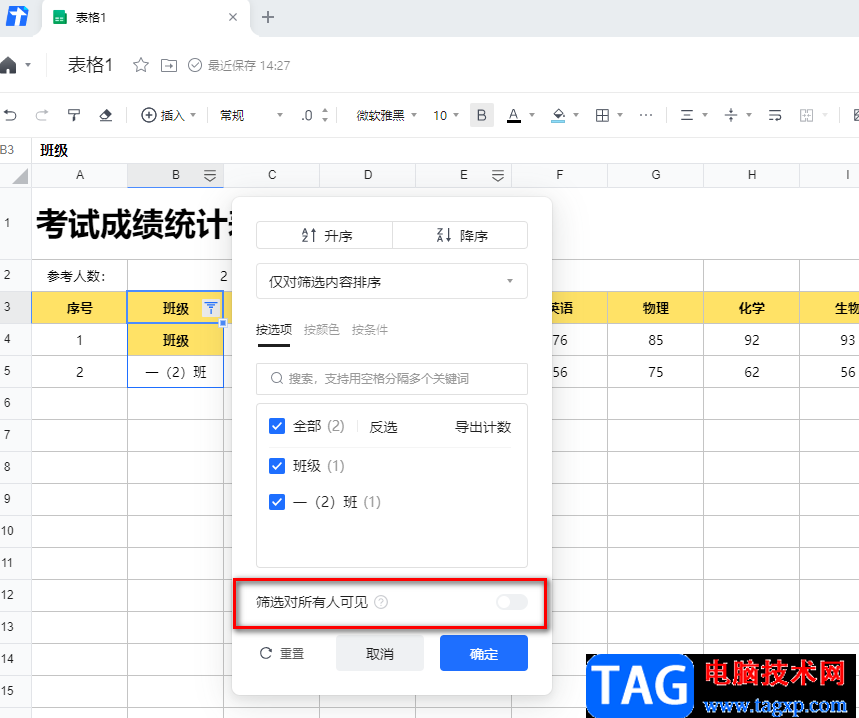
Task: Click the 表格1 document title
Action: tap(90, 65)
